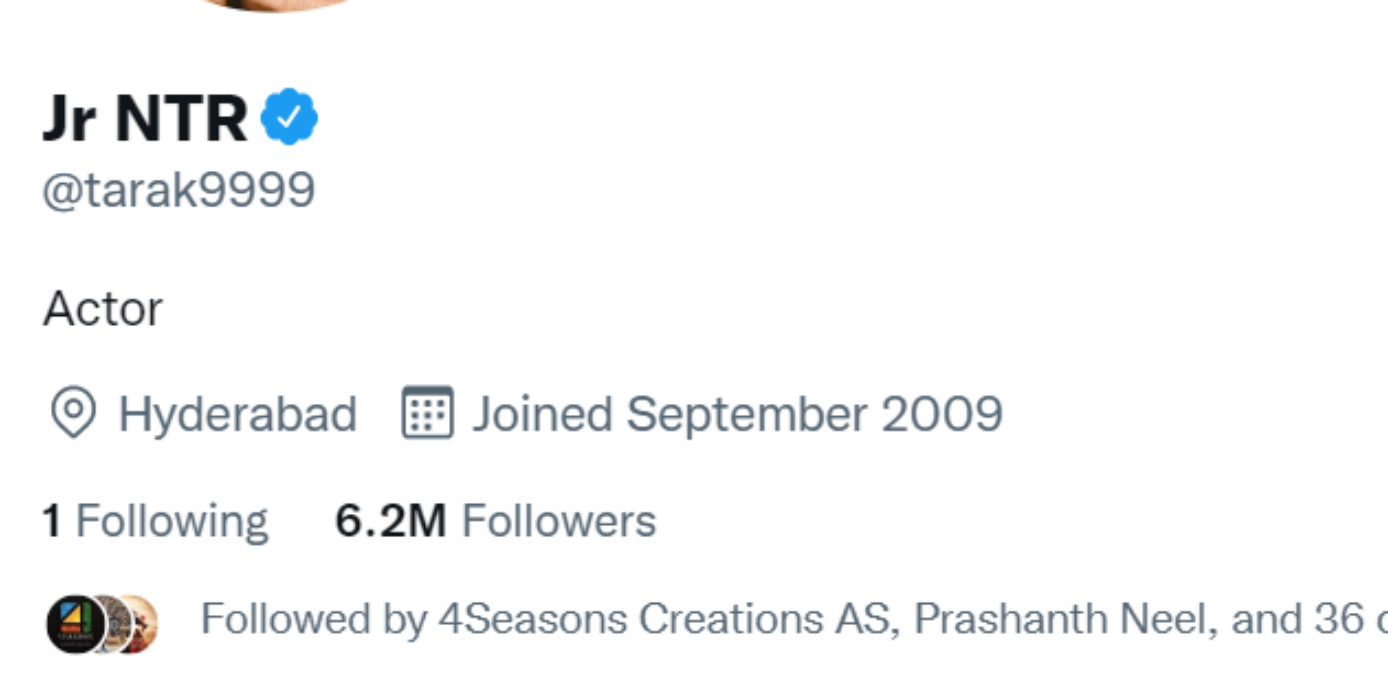Click the partially visible profile photo
This screenshot has width=1388, height=675.
pyautogui.click(x=279, y=5)
